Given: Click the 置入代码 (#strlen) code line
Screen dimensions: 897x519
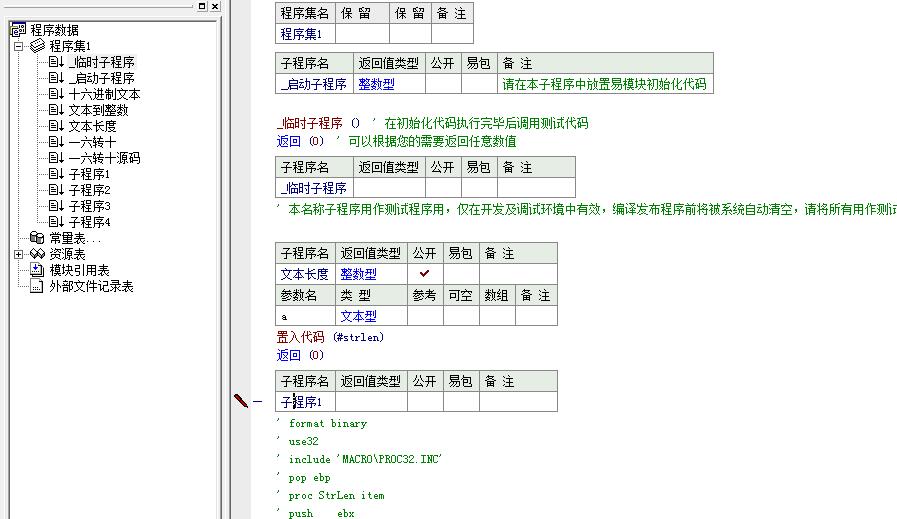Looking at the screenshot, I should pyautogui.click(x=330, y=337).
